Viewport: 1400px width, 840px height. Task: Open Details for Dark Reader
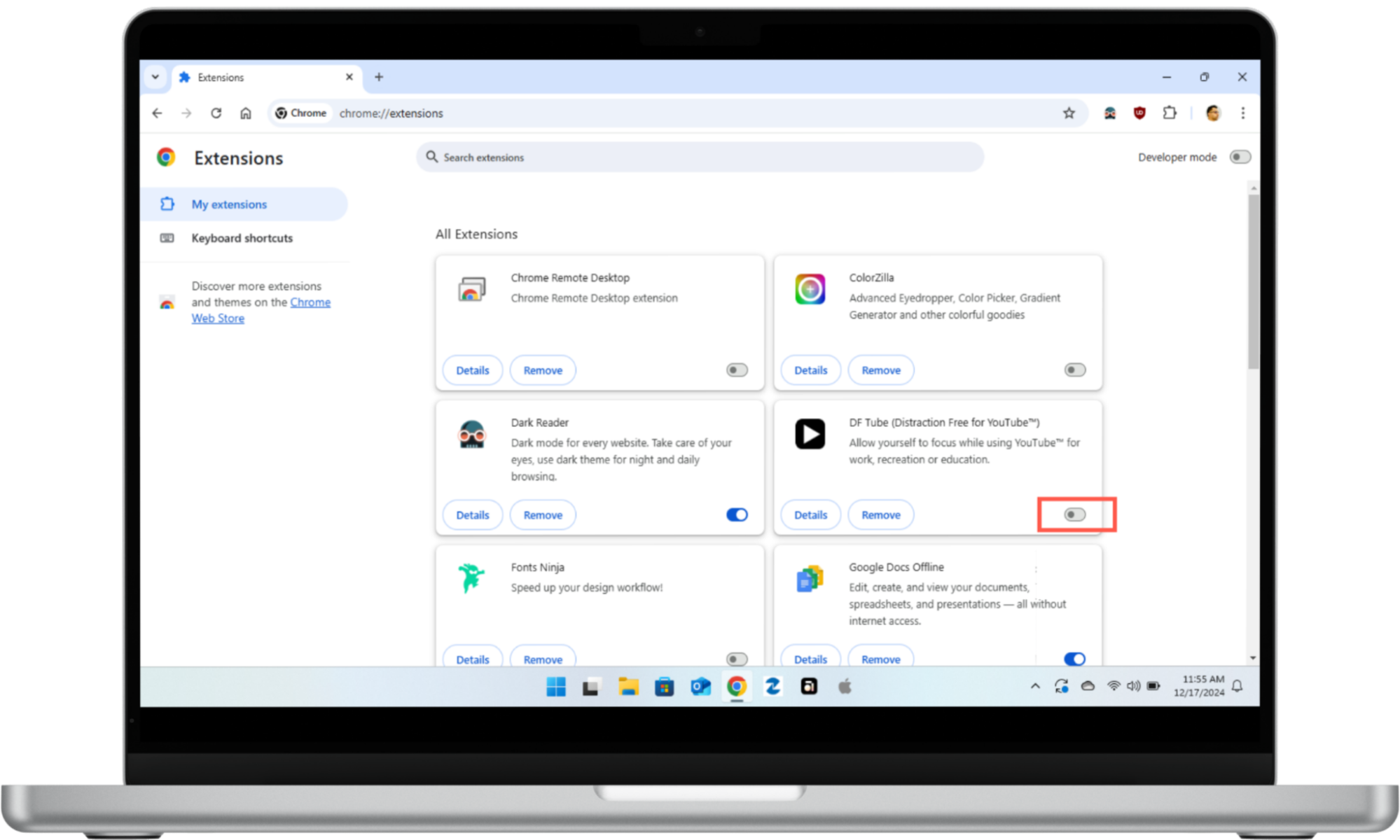click(x=473, y=515)
